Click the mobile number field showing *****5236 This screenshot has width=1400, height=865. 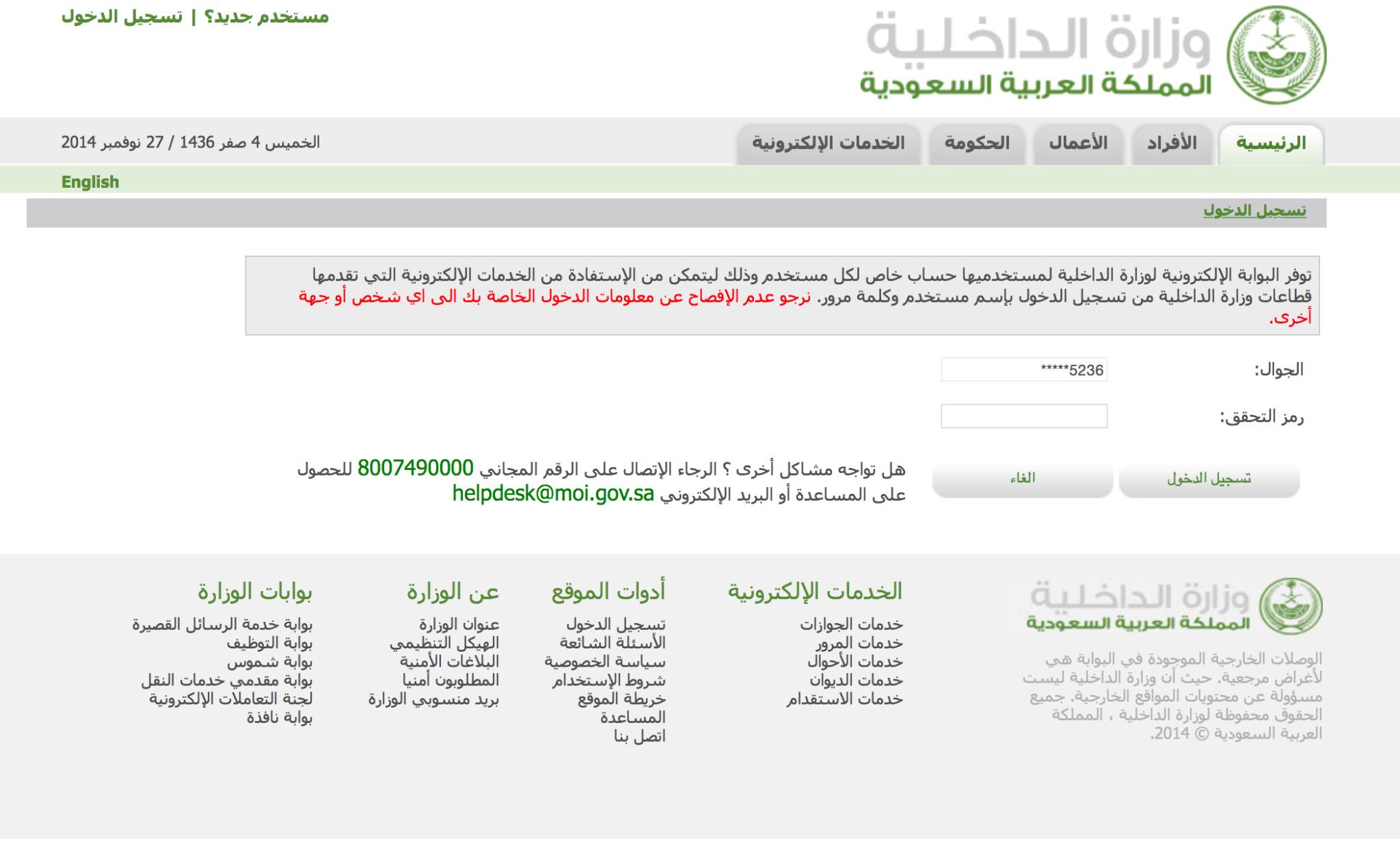(1024, 370)
